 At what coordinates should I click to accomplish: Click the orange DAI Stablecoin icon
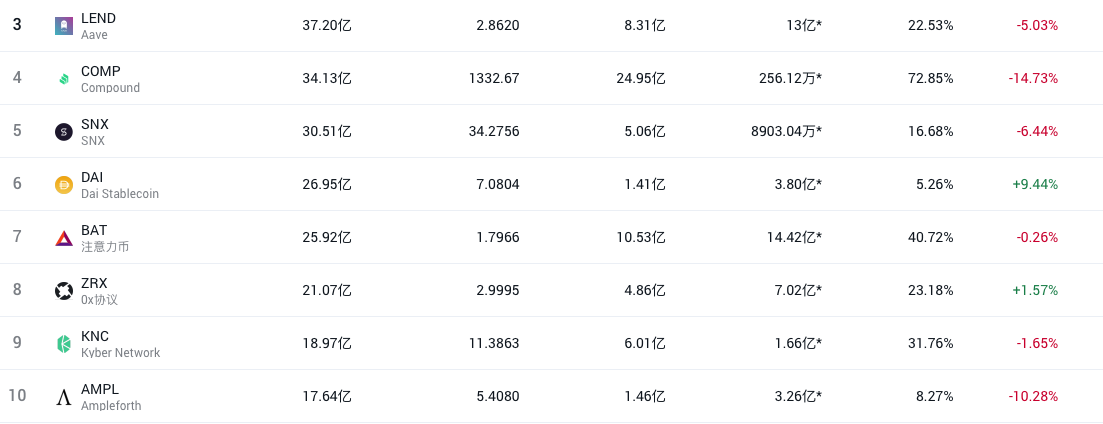(x=64, y=185)
